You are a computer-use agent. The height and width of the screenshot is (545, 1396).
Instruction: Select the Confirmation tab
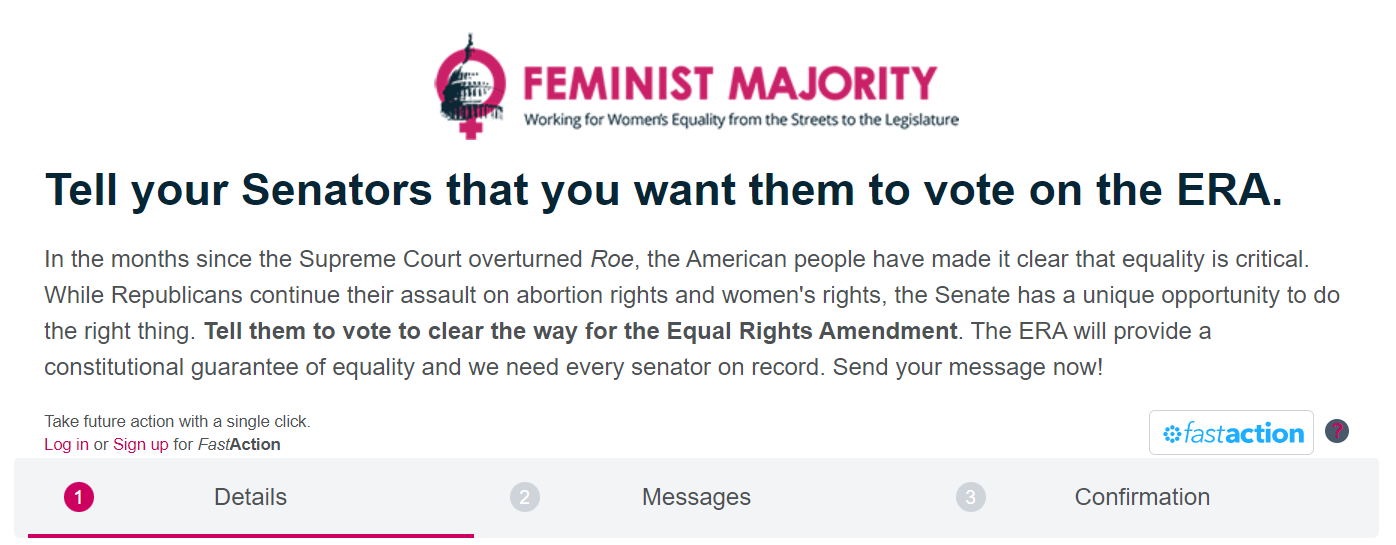tap(1142, 497)
